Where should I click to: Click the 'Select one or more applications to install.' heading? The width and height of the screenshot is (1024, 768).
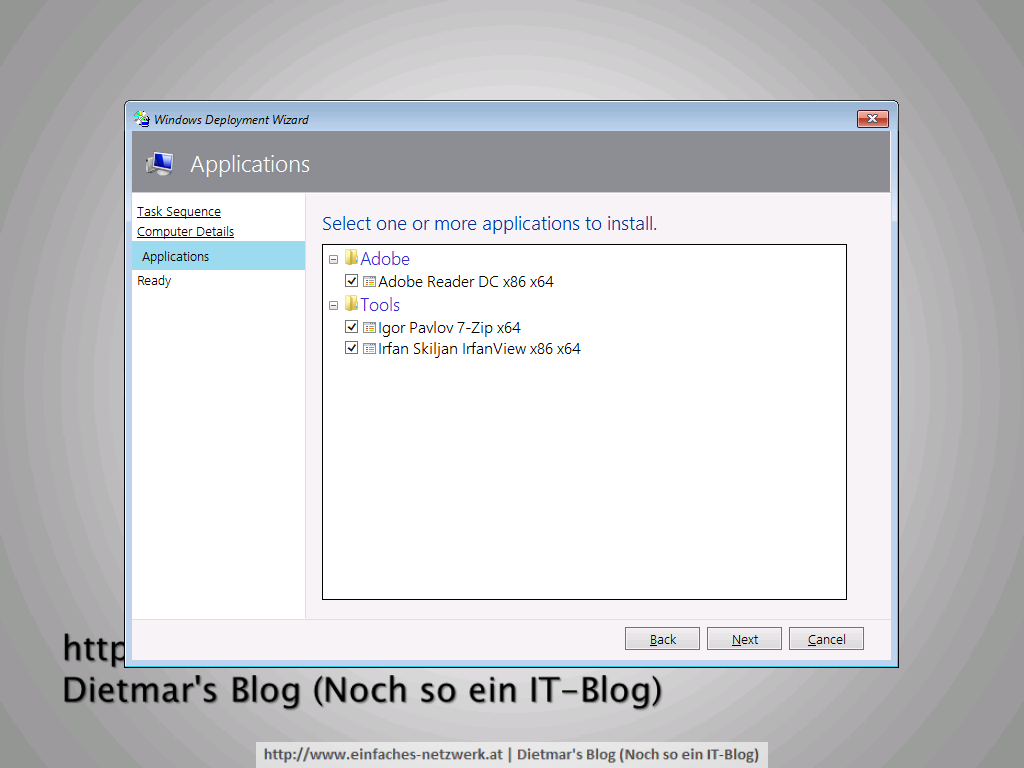pos(490,223)
